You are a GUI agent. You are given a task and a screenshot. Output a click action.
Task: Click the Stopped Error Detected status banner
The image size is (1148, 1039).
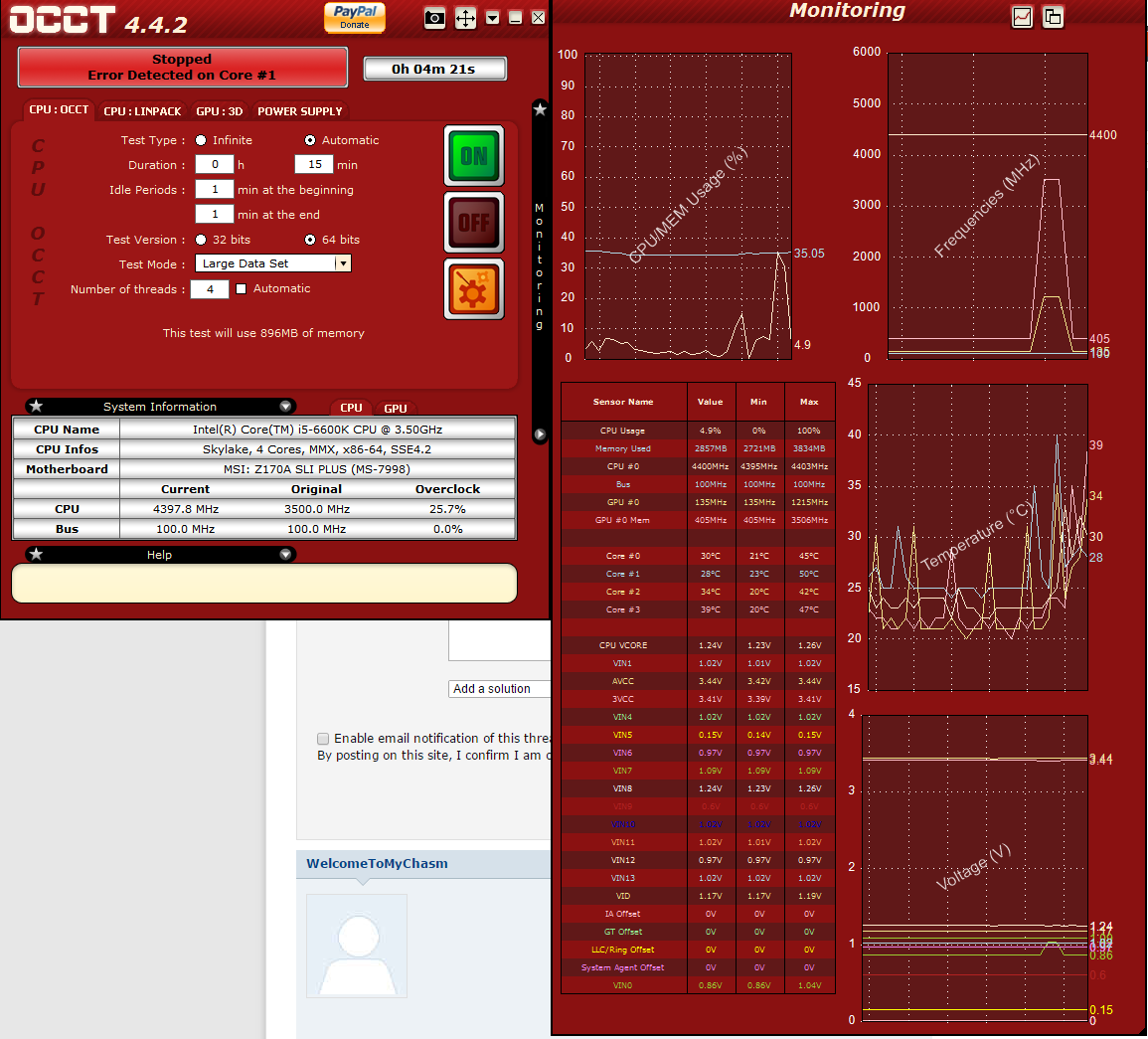click(x=182, y=68)
